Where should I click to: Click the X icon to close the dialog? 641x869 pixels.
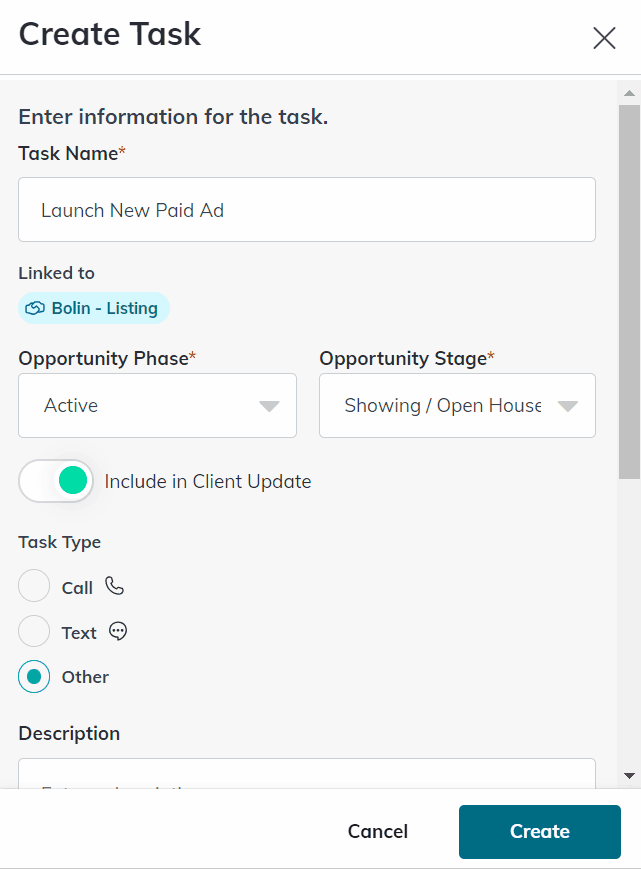click(604, 38)
